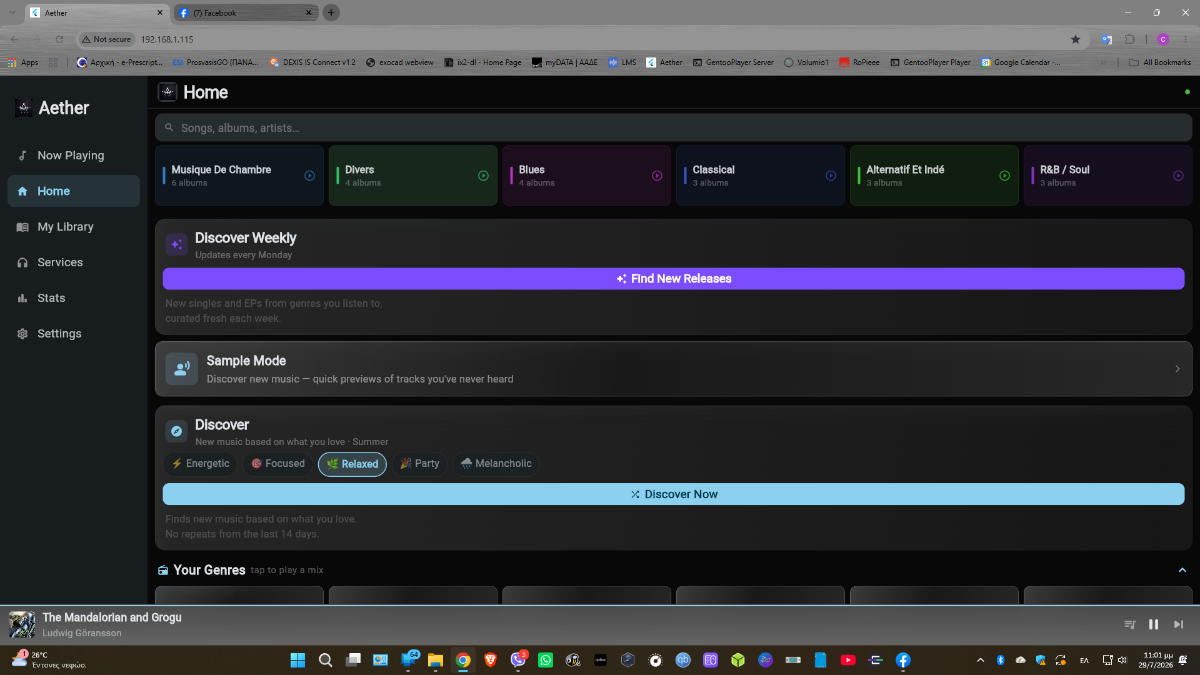Open Windows taskbar search
This screenshot has height=675, width=1200.
click(325, 660)
